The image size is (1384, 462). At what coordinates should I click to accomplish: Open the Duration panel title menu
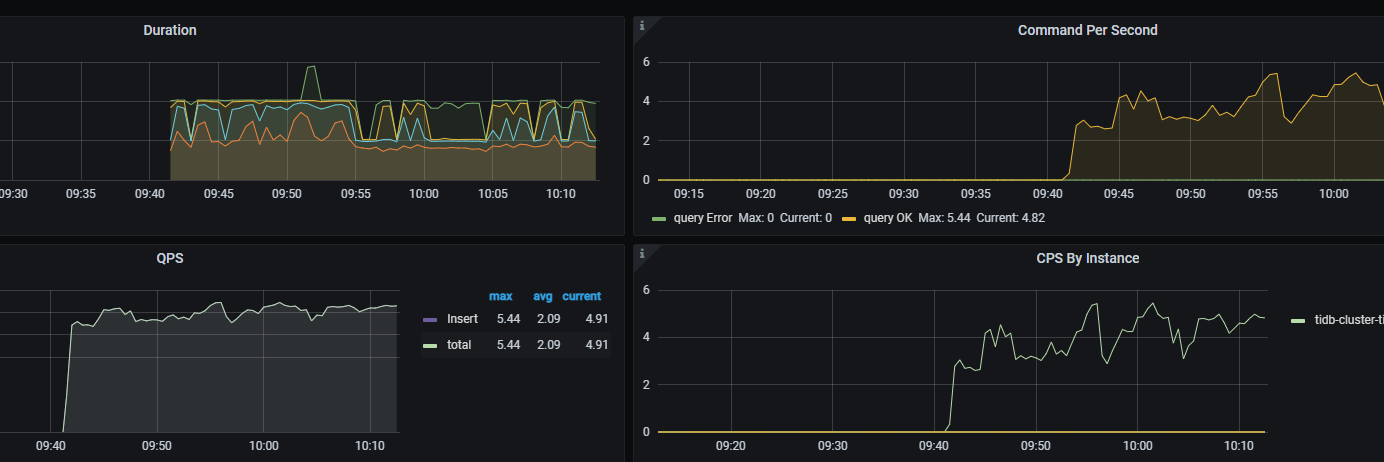click(x=170, y=30)
